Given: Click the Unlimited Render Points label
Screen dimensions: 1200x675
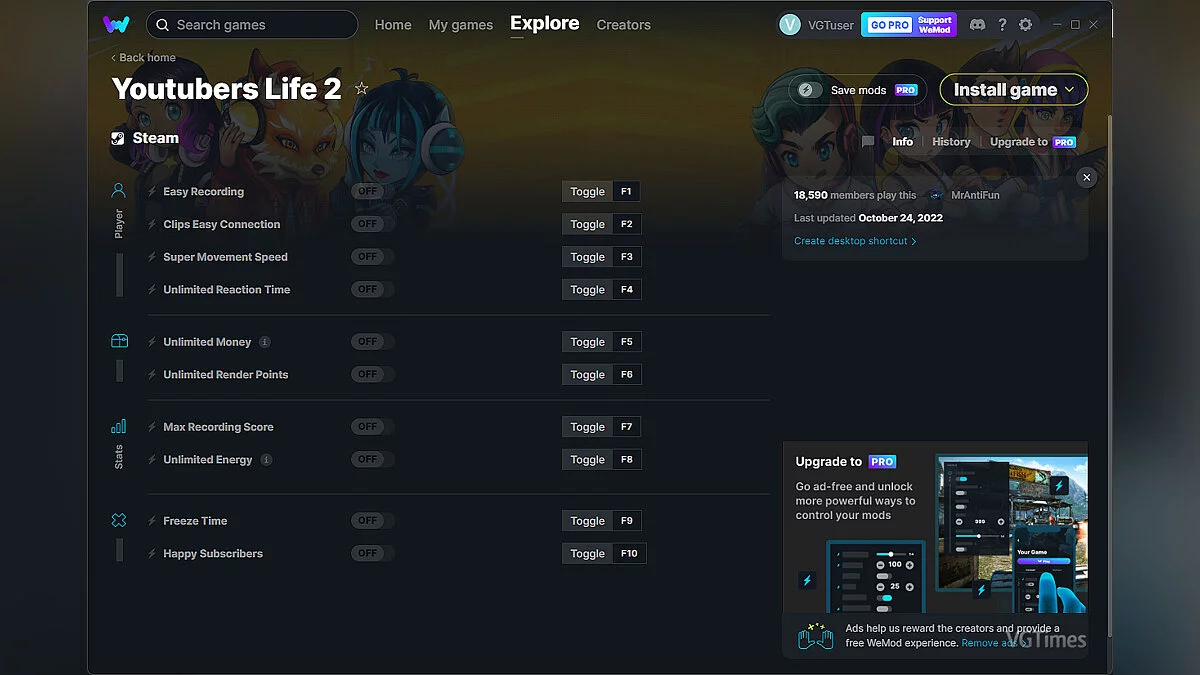Looking at the screenshot, I should click(x=225, y=375).
